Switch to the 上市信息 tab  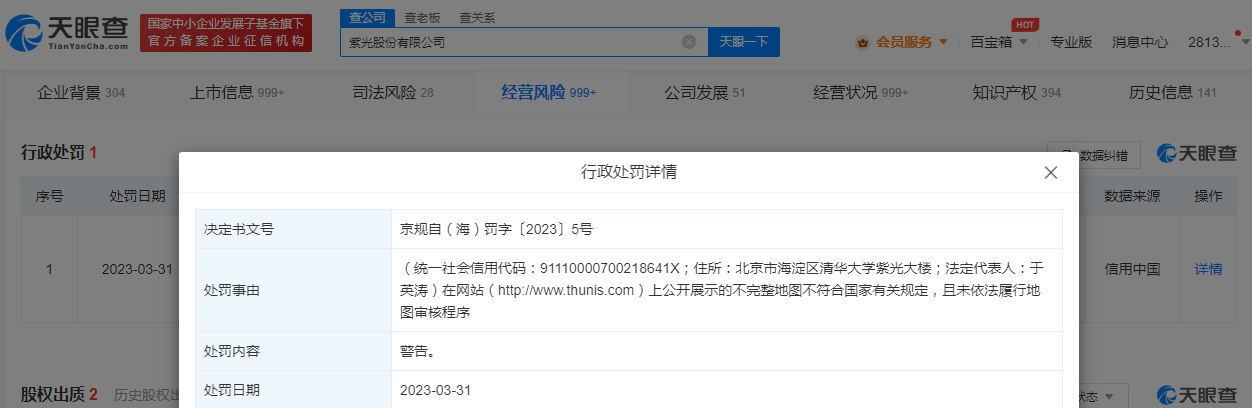(237, 93)
